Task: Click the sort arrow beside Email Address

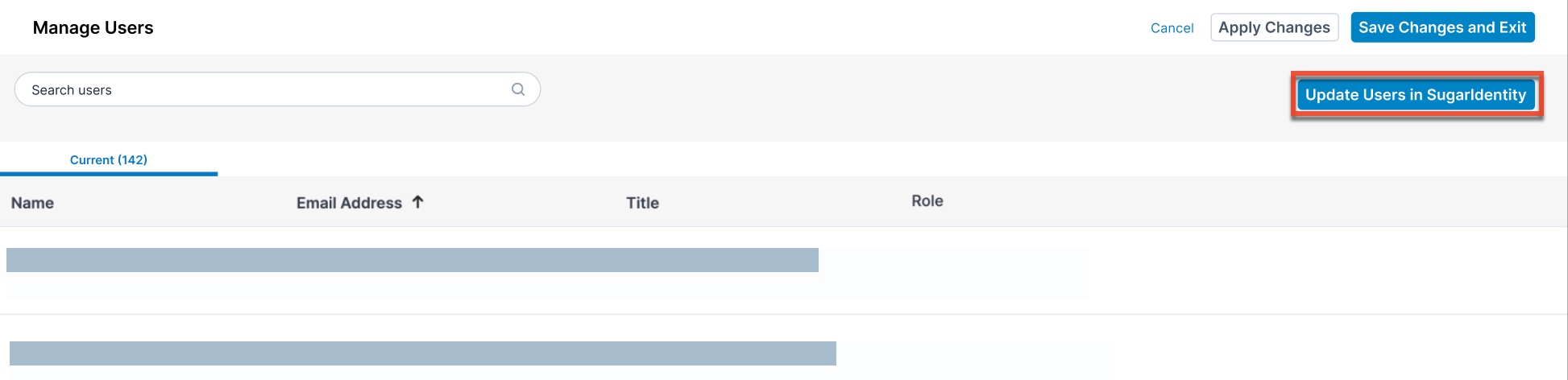Action: pos(417,202)
